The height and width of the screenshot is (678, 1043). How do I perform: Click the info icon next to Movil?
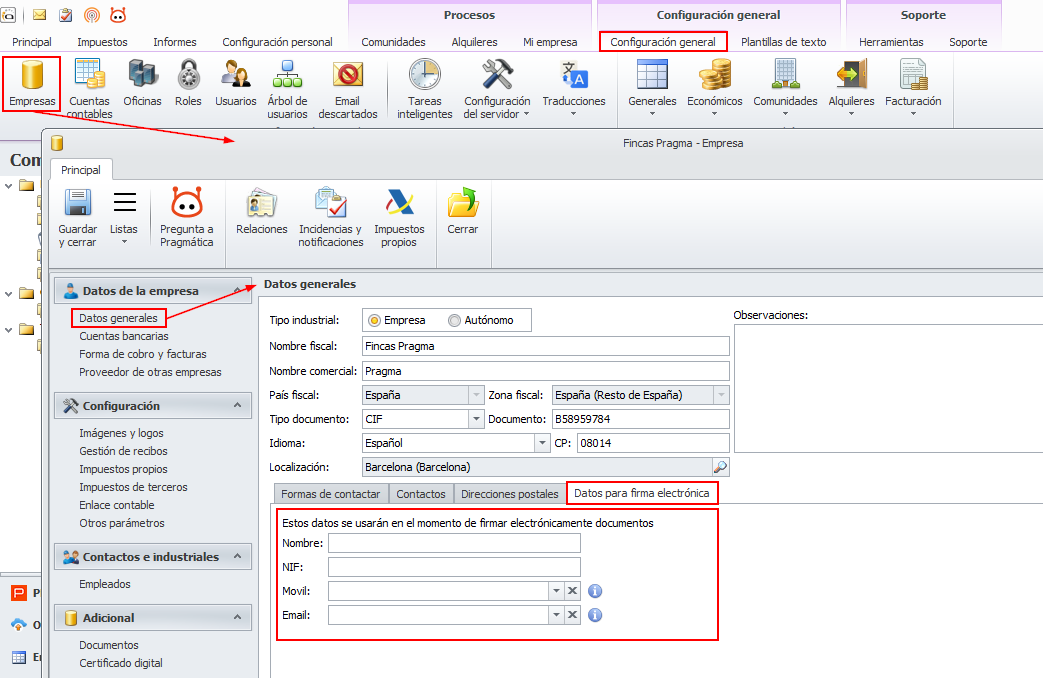[x=595, y=591]
